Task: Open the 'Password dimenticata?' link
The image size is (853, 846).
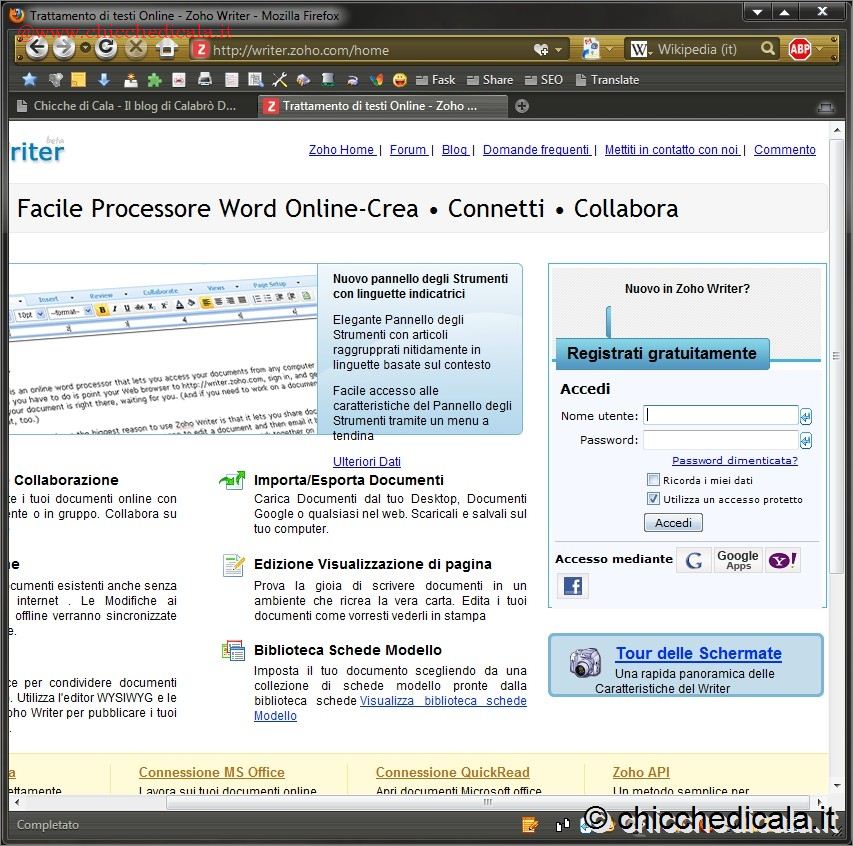Action: [734, 461]
